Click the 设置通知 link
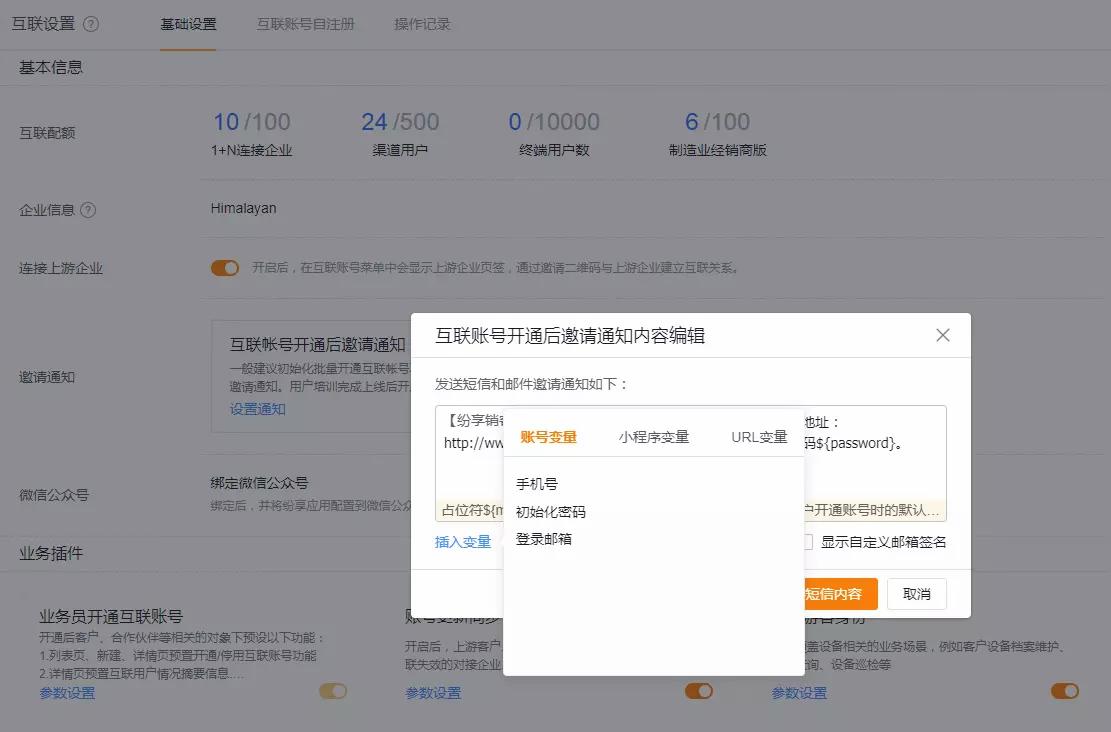The width and height of the screenshot is (1111, 732). pos(257,409)
